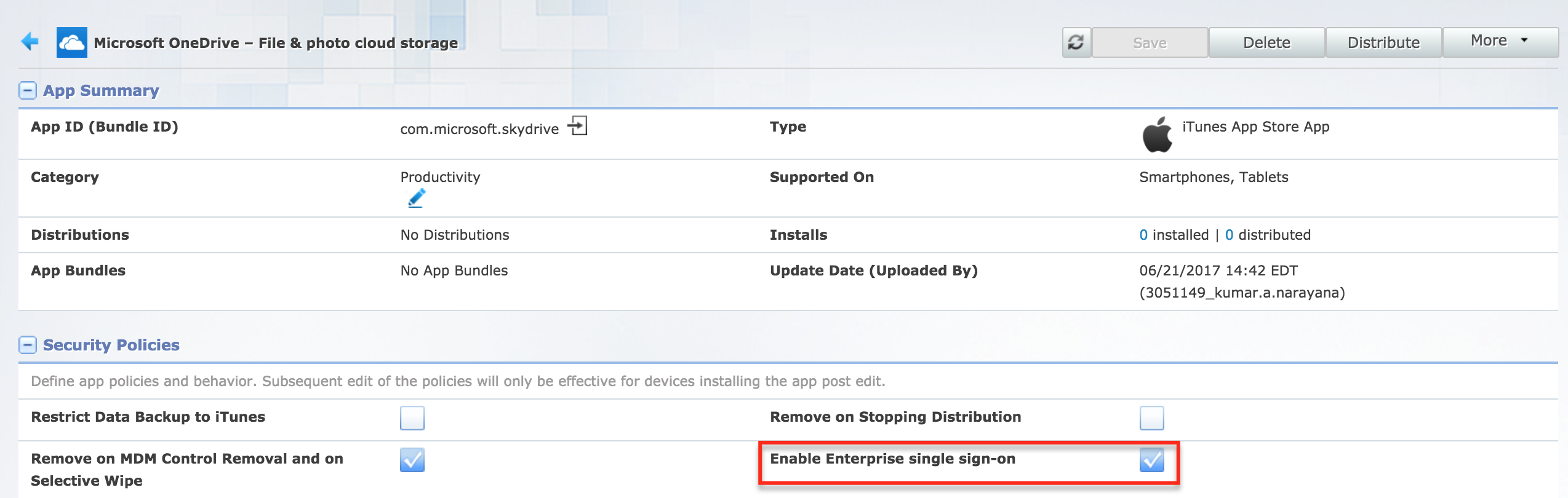The image size is (1568, 498).
Task: Click the No App Bundles value
Action: pyautogui.click(x=454, y=271)
